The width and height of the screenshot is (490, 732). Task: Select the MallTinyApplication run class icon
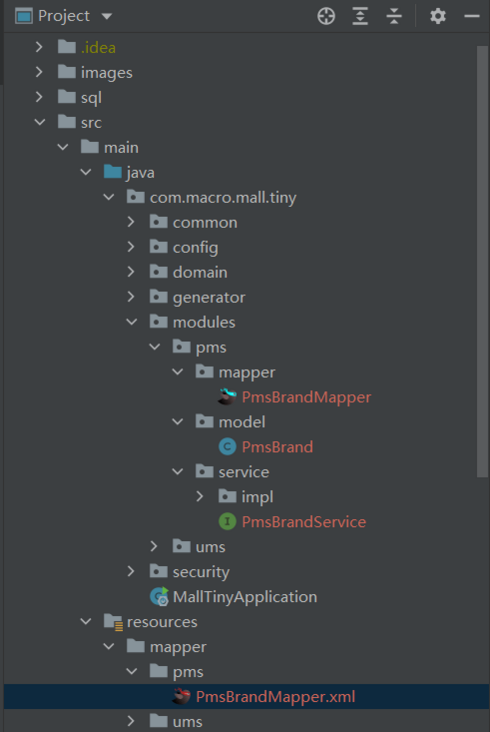point(159,597)
